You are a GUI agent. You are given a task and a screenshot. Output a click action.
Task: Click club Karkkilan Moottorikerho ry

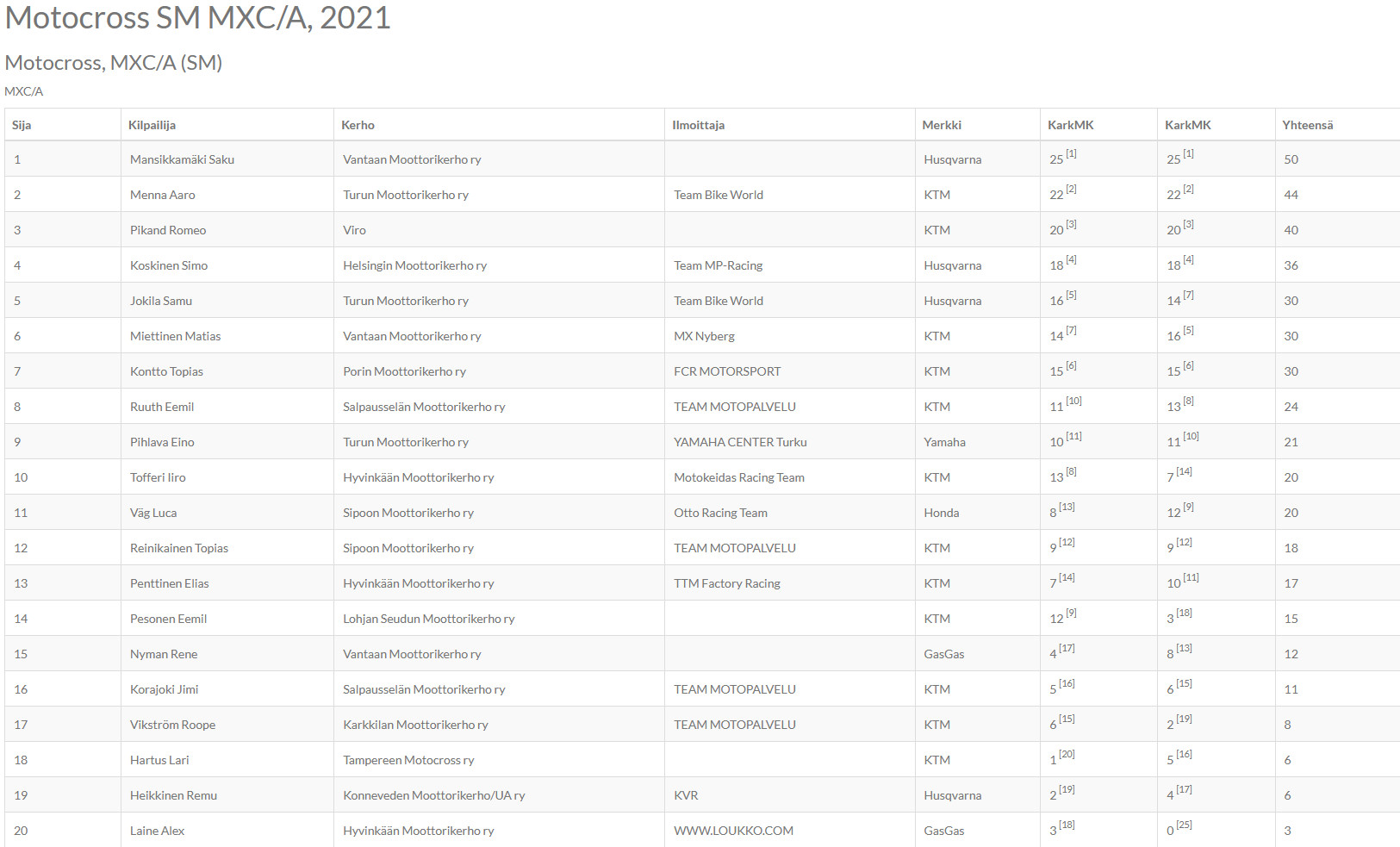tap(415, 725)
